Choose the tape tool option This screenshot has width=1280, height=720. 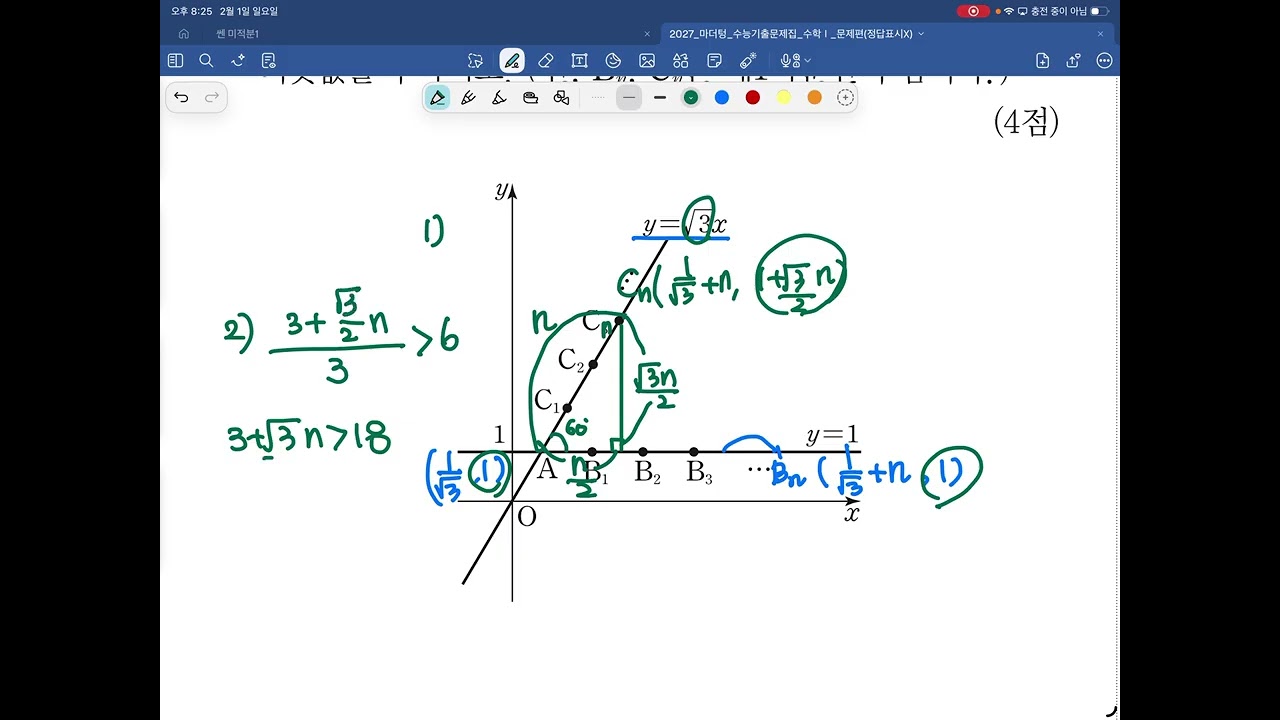click(530, 97)
